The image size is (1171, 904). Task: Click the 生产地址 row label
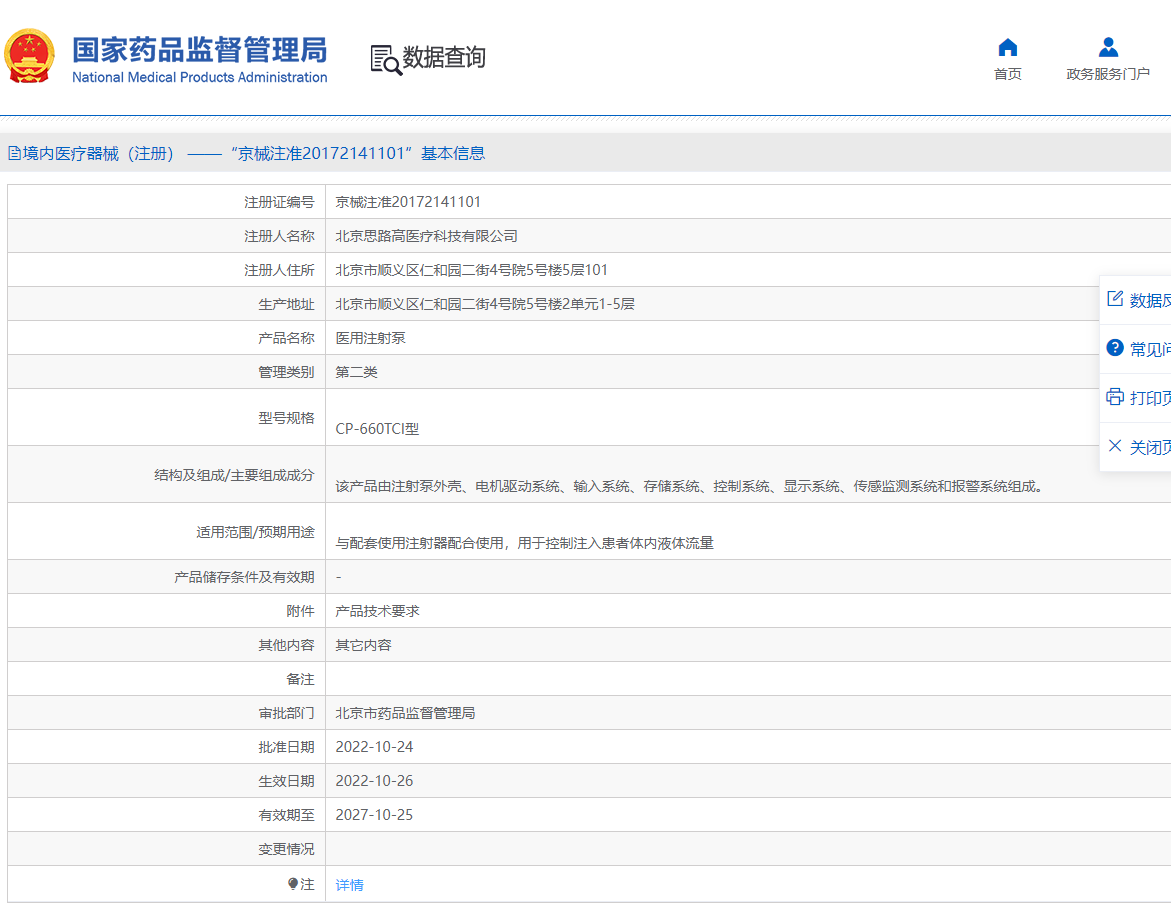[286, 304]
